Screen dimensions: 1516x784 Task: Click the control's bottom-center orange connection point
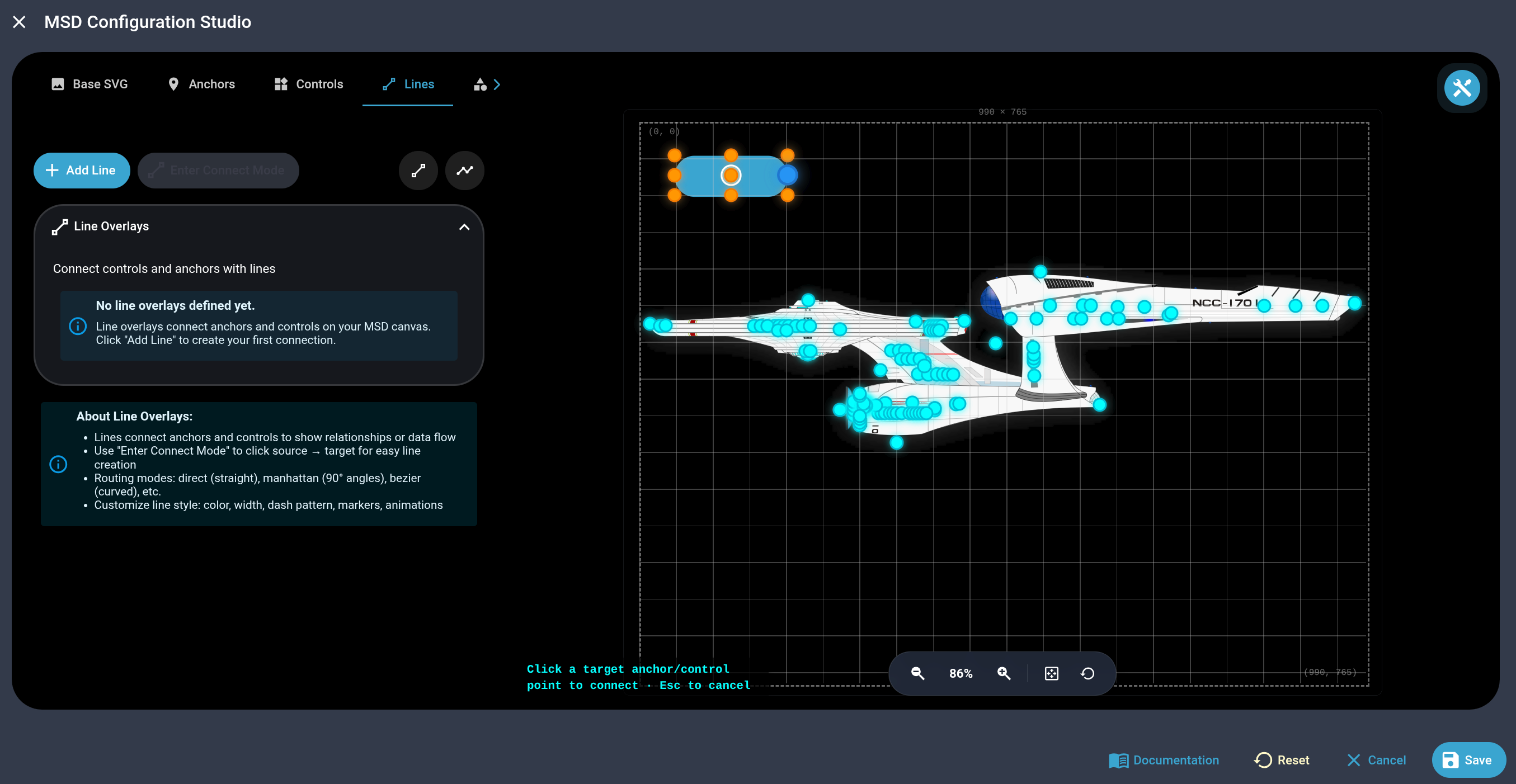point(731,195)
